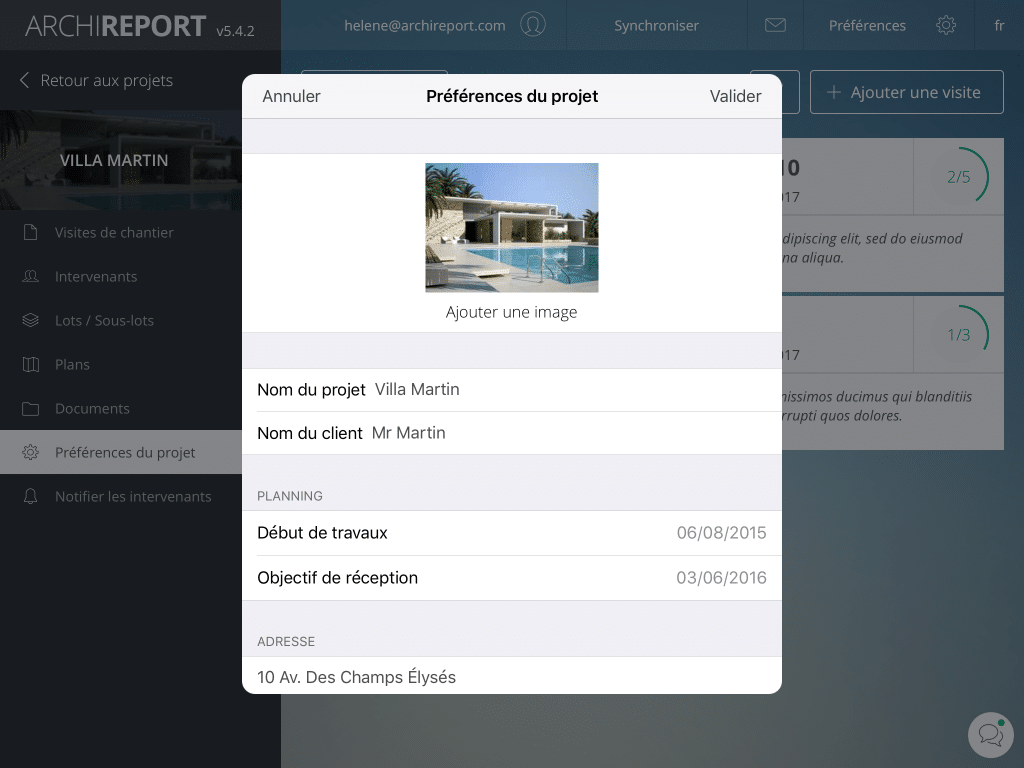Click Synchroniser in the top bar
This screenshot has height=768, width=1024.
[x=656, y=25]
